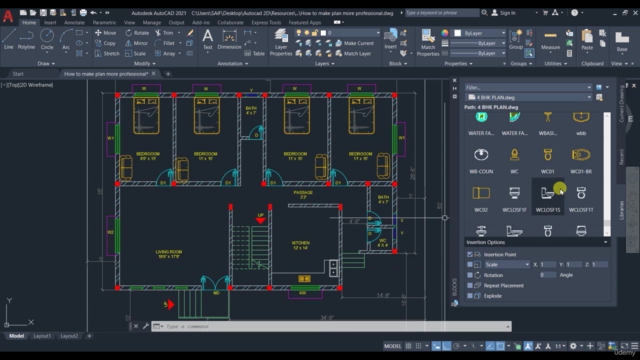Viewport: 640px width, 360px height.
Task: Enable Repeat Placement checkbox
Action: [470, 285]
